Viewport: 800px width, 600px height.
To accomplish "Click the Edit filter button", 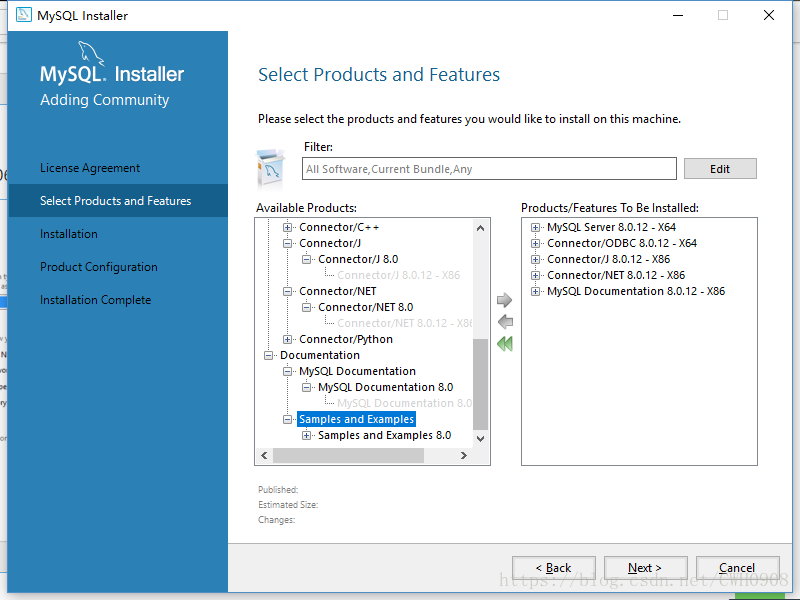I will point(720,169).
